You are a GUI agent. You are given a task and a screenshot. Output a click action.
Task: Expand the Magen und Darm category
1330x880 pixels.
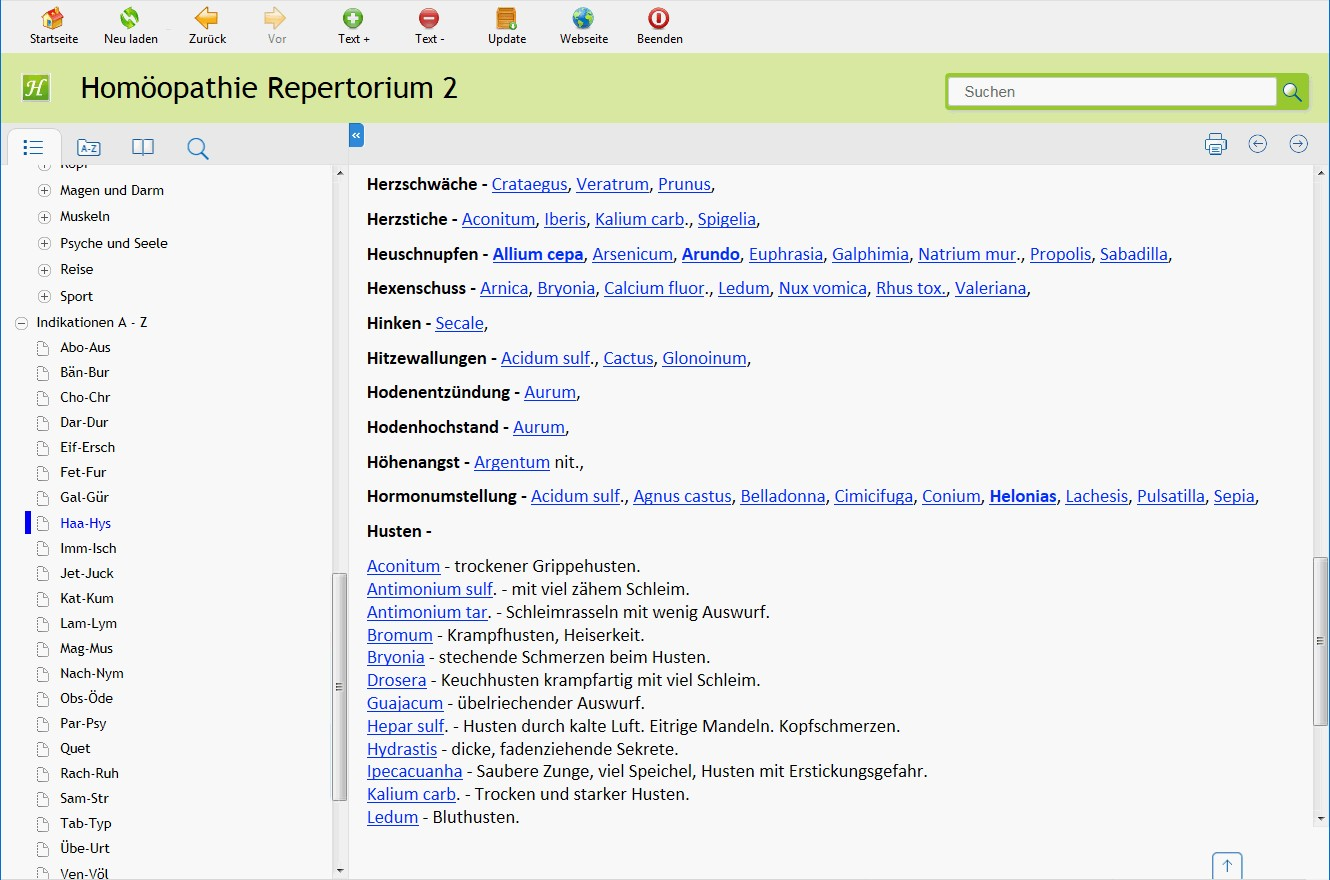[44, 190]
